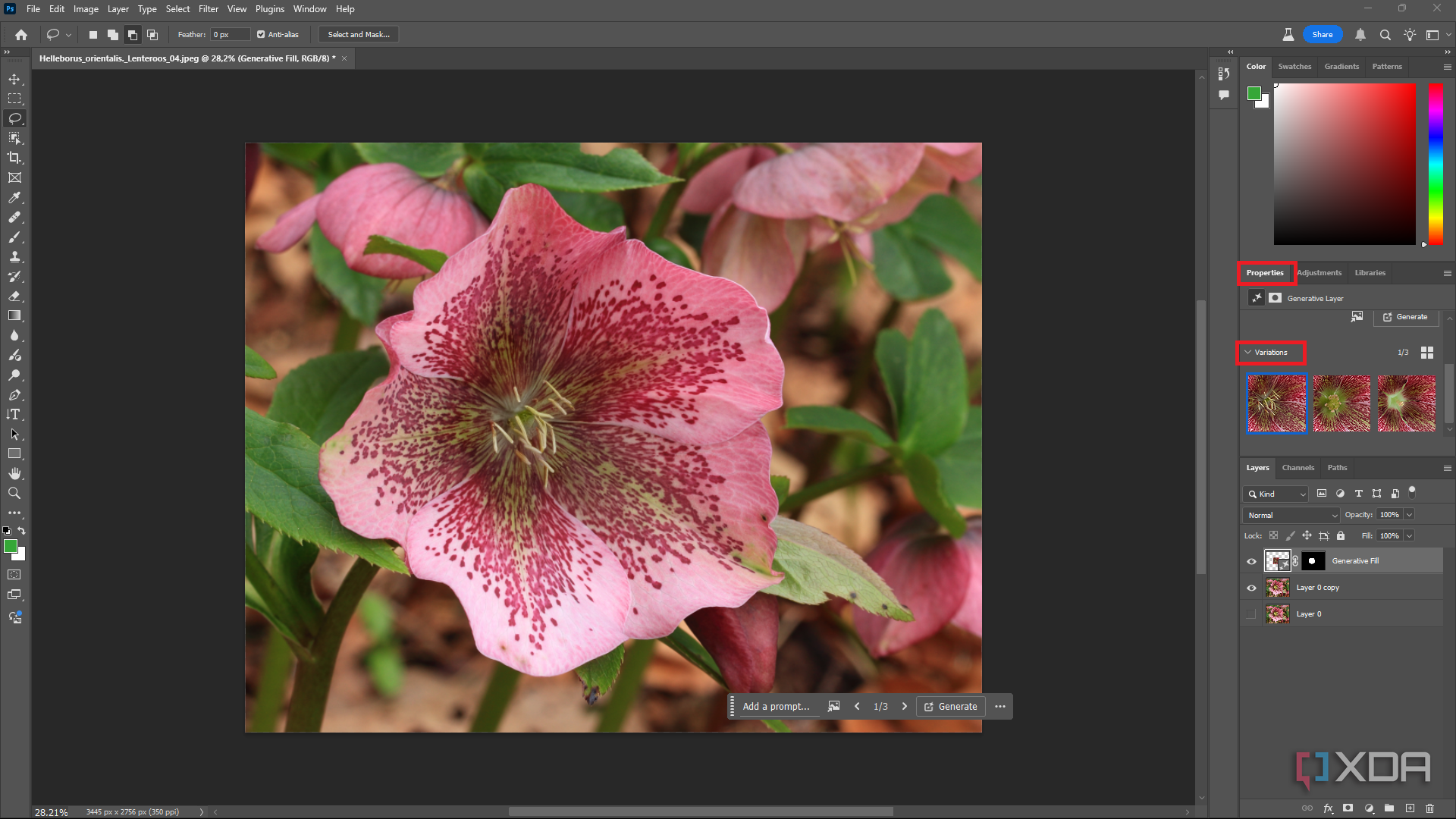The height and width of the screenshot is (819, 1456).
Task: Click the rainbow hue slider strip
Action: tap(1436, 164)
